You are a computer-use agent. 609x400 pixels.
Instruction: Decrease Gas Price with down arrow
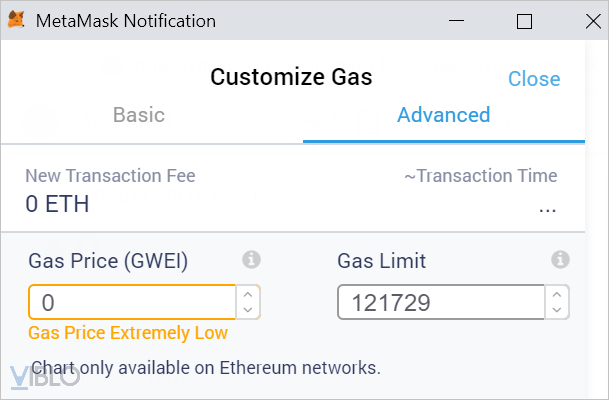click(x=248, y=310)
